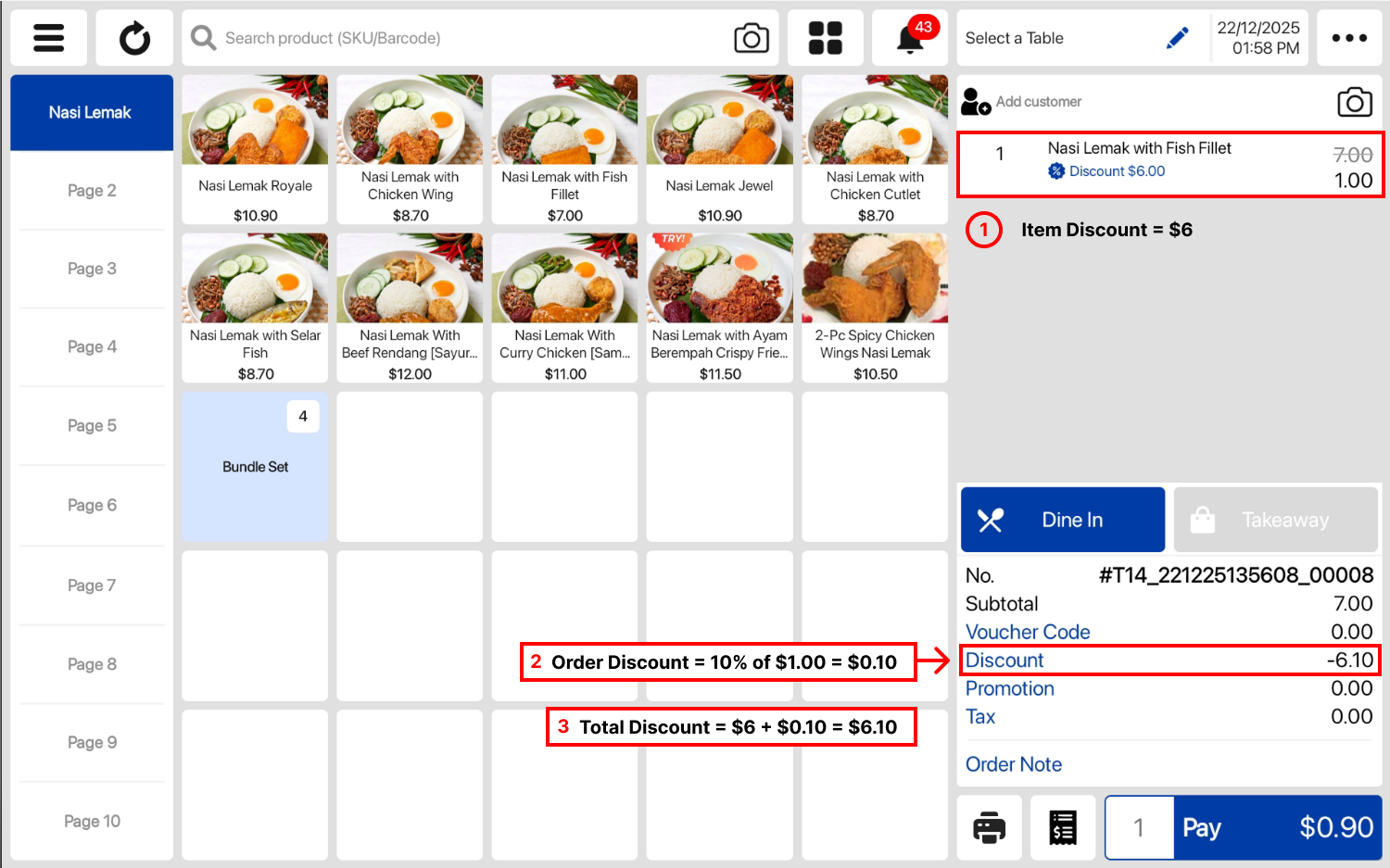1390x868 pixels.
Task: Open notifications bell with 43 badge
Action: tap(910, 38)
